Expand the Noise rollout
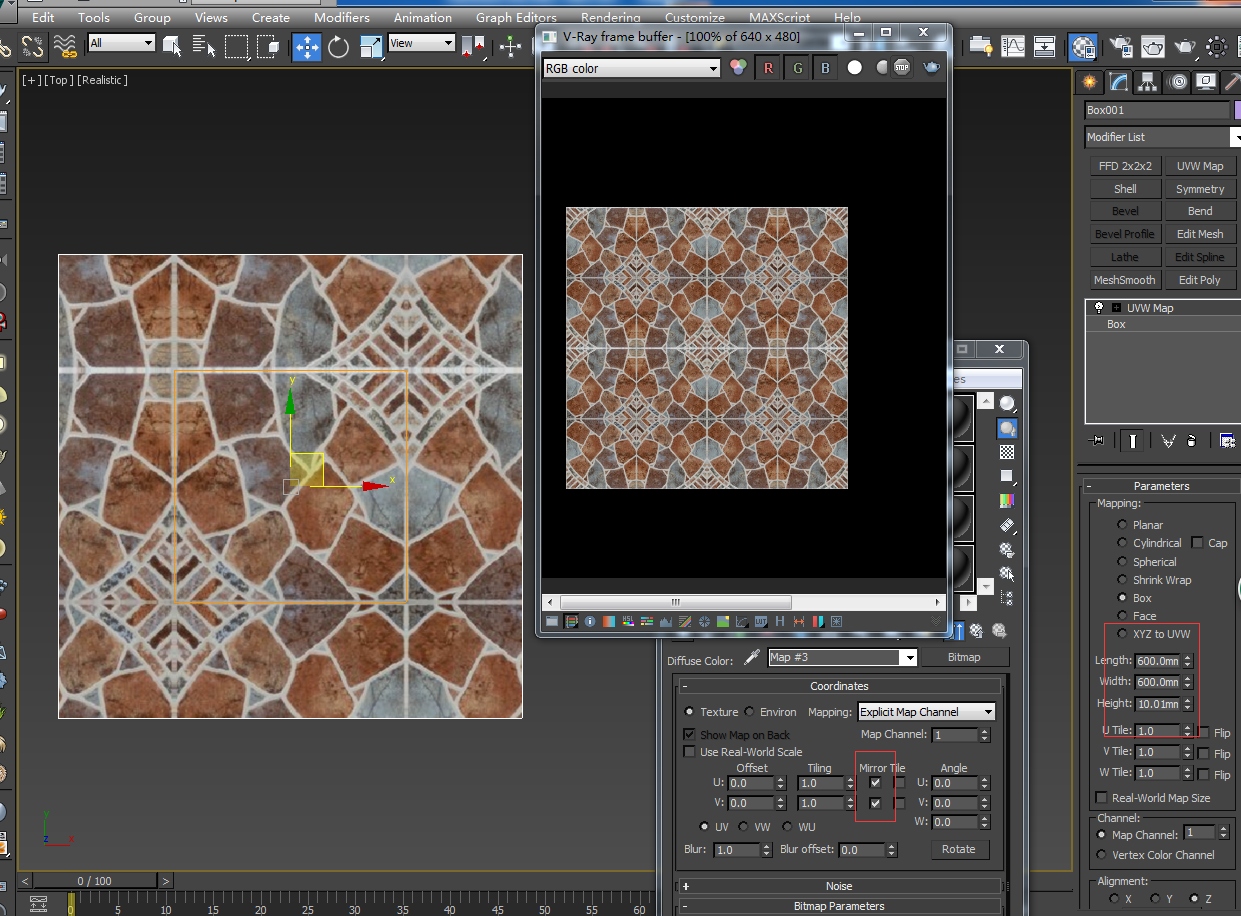This screenshot has width=1241, height=916. point(839,886)
